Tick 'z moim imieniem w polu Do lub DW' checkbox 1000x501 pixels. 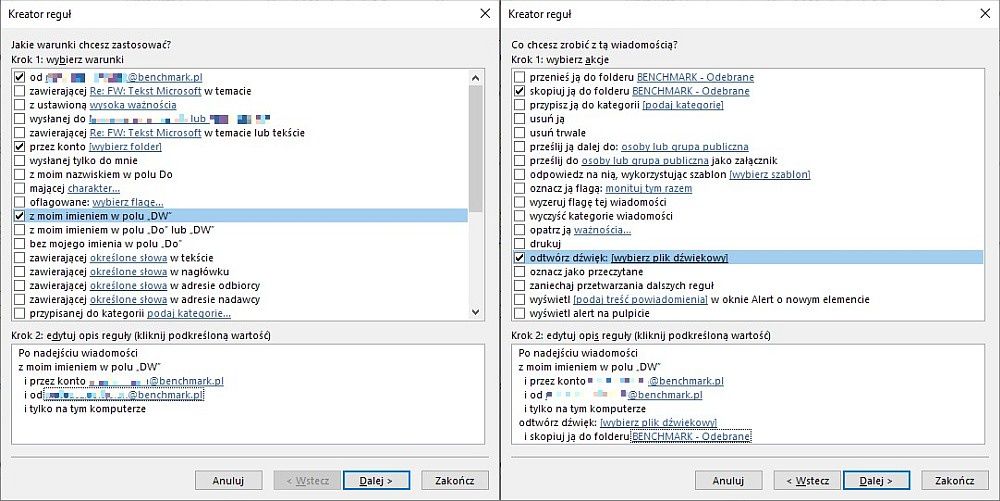click(19, 230)
